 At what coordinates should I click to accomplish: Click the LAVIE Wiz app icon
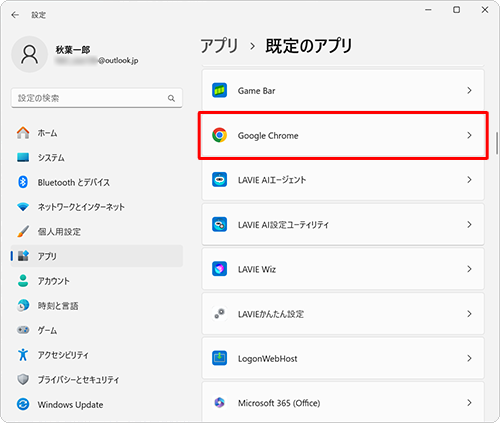[x=219, y=269]
